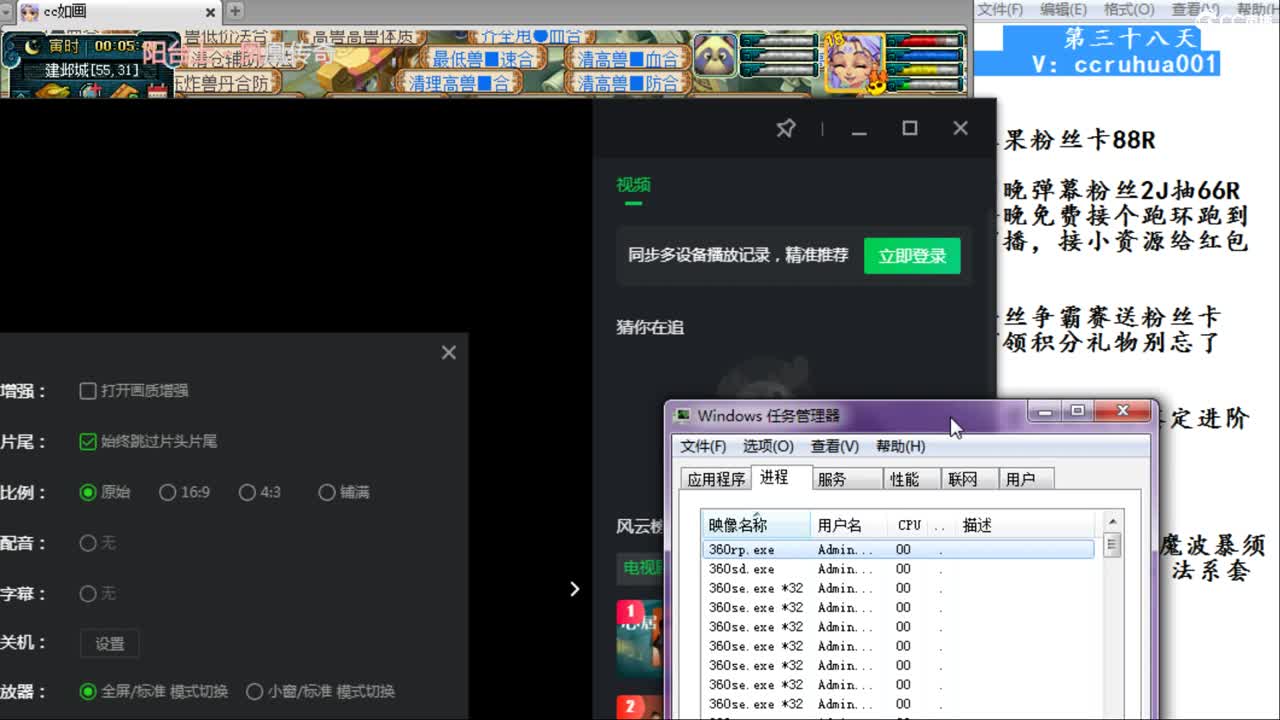
Task: Open 查看(V) menu in Task Manager
Action: click(835, 446)
